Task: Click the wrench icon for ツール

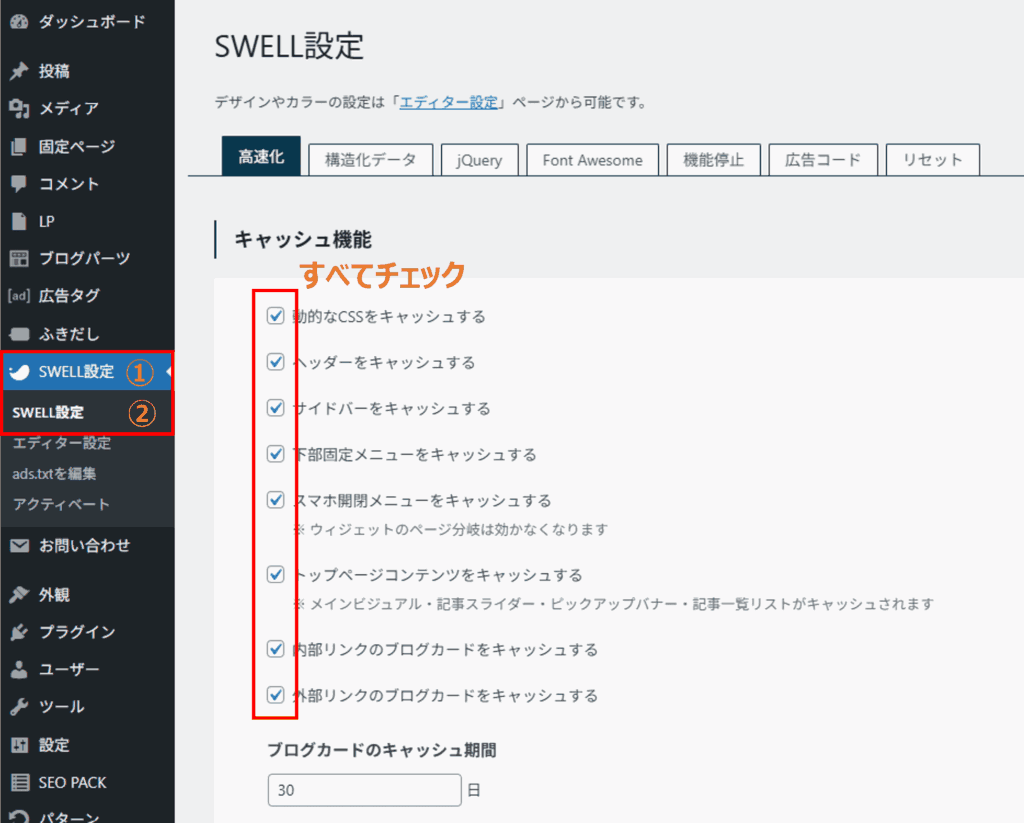Action: [18, 707]
